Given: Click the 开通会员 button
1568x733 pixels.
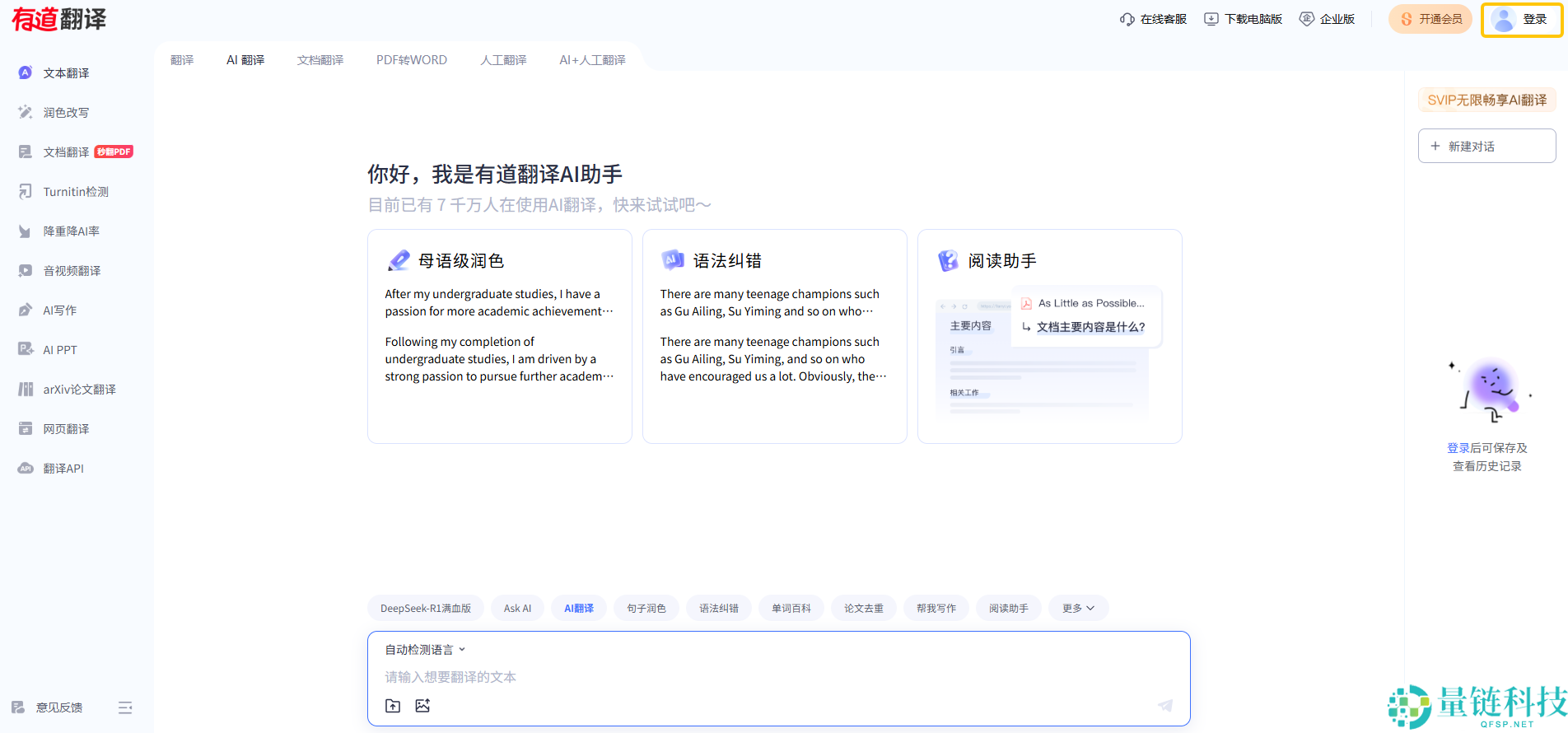Looking at the screenshot, I should coord(1430,19).
